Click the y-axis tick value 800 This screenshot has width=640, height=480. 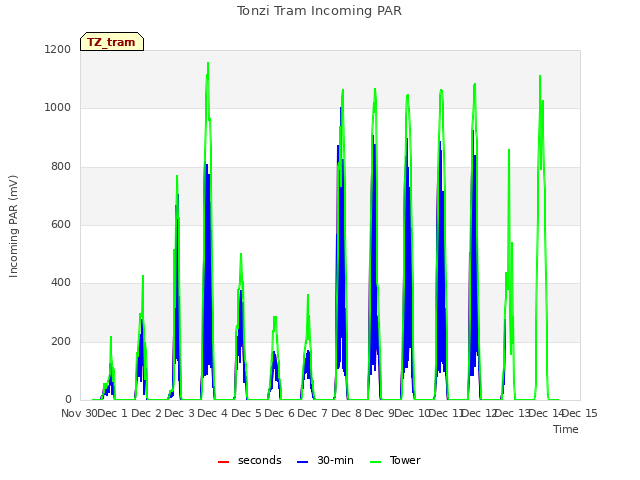click(61, 167)
